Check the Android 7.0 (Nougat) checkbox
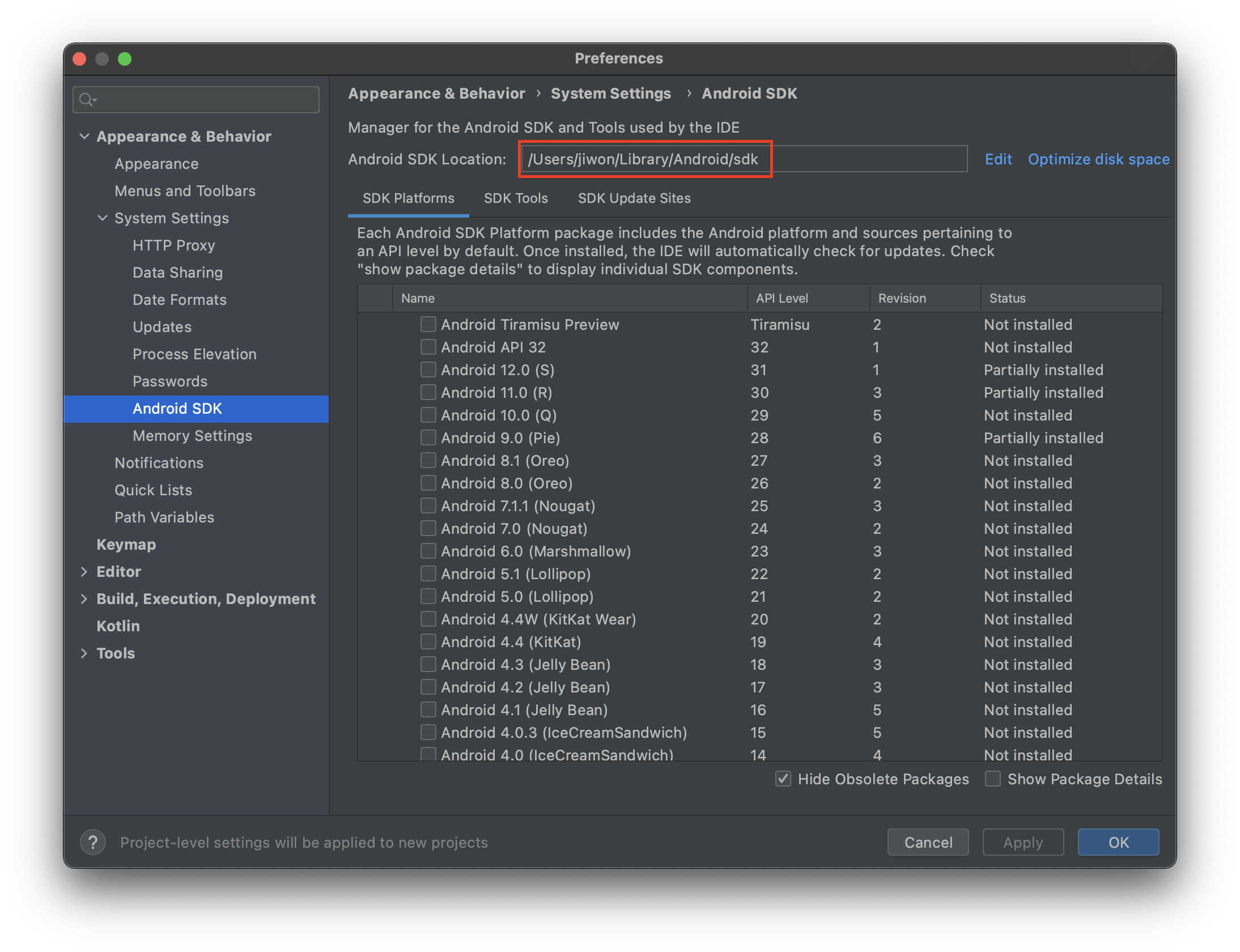This screenshot has height=952, width=1240. [428, 528]
